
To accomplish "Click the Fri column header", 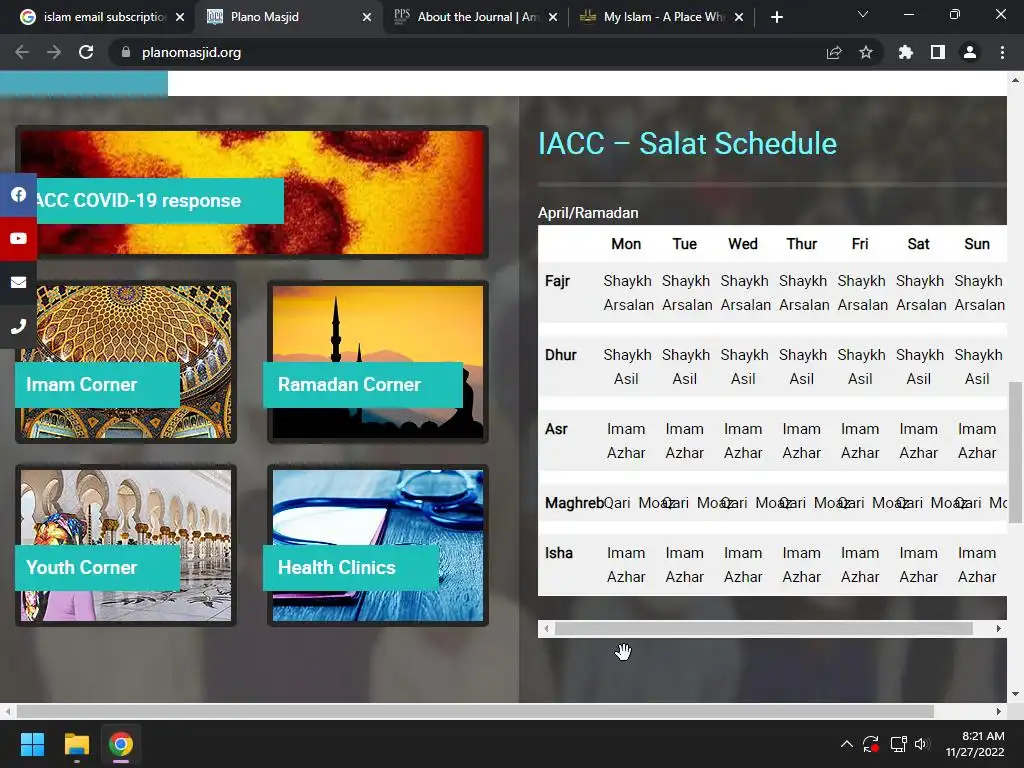I will click(860, 244).
